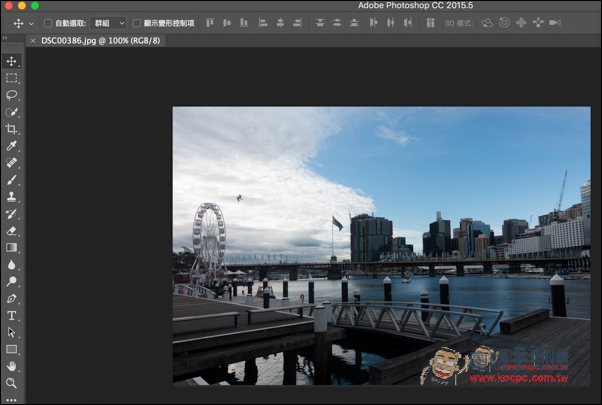Select the Lasso tool

[x=12, y=95]
